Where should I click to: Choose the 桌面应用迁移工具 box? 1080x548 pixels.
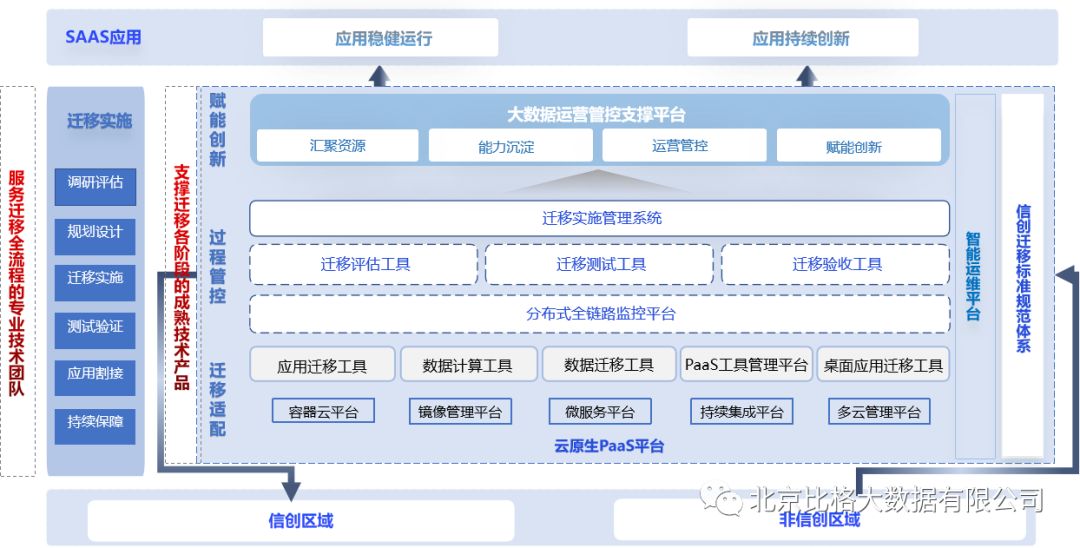click(883, 364)
